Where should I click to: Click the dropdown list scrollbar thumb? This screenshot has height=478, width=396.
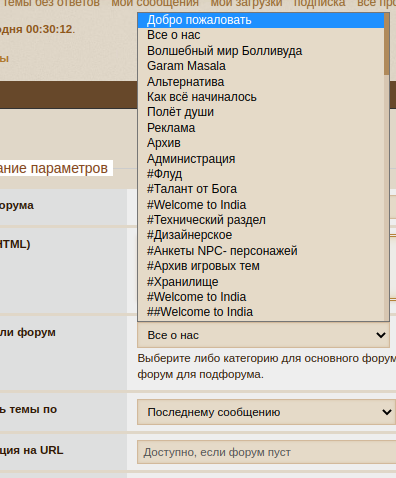tap(386, 44)
